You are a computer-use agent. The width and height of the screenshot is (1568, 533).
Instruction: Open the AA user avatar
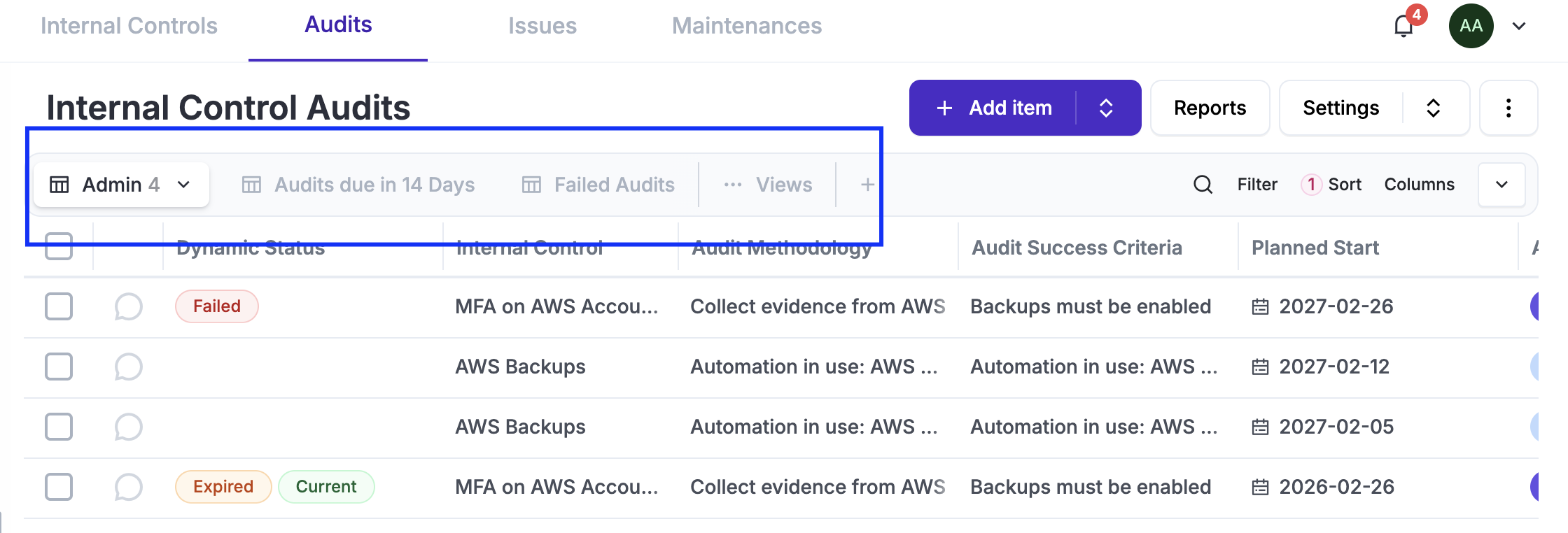[x=1471, y=26]
